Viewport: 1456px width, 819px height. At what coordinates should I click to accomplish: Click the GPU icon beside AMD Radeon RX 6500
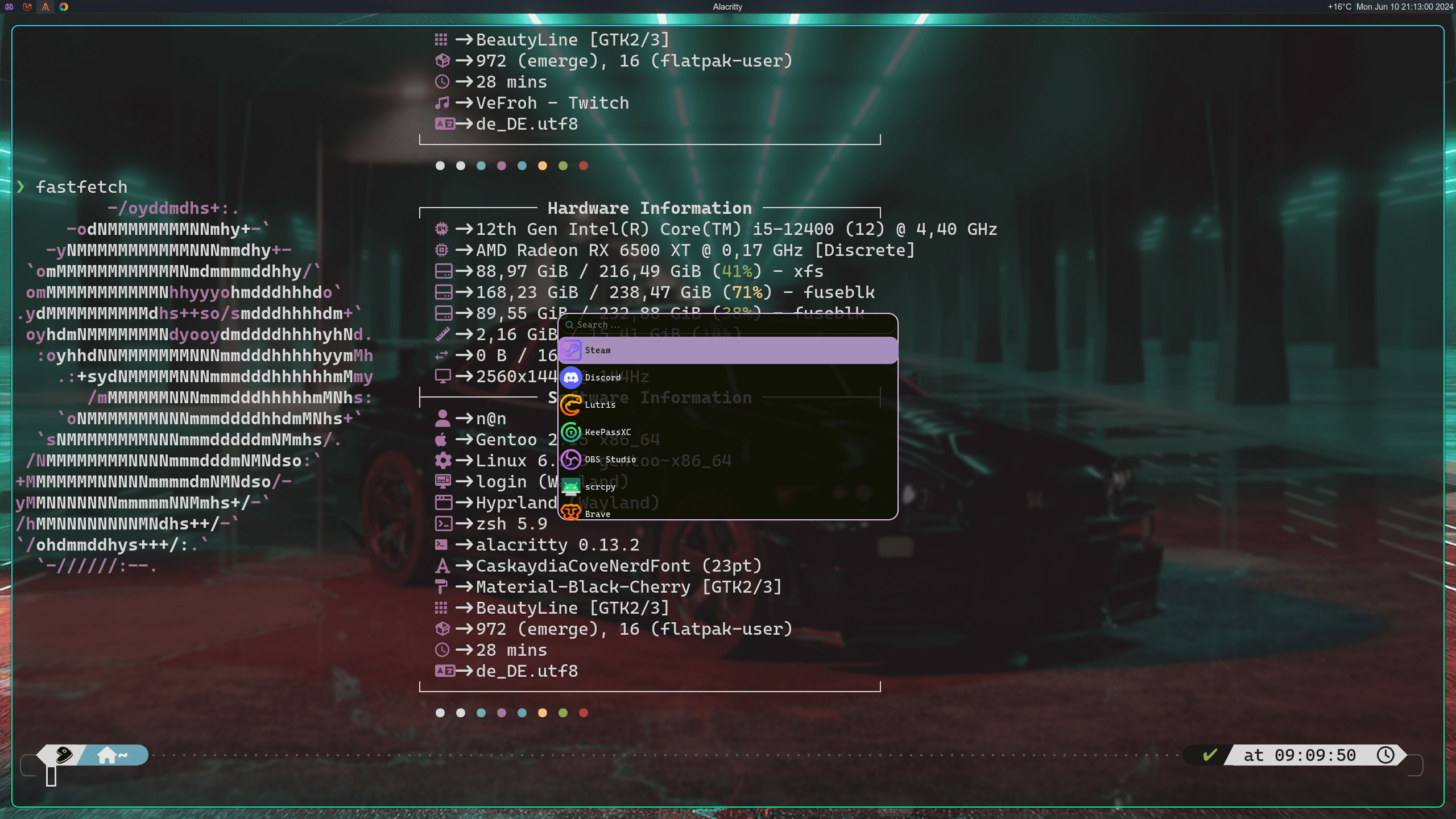tap(442, 250)
